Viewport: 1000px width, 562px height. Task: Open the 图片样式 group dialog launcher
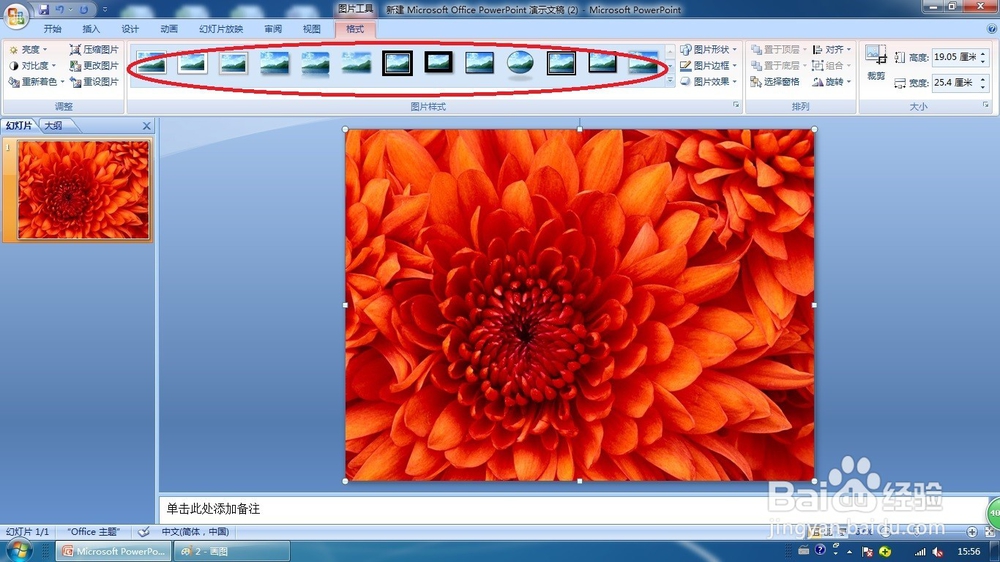coord(736,105)
